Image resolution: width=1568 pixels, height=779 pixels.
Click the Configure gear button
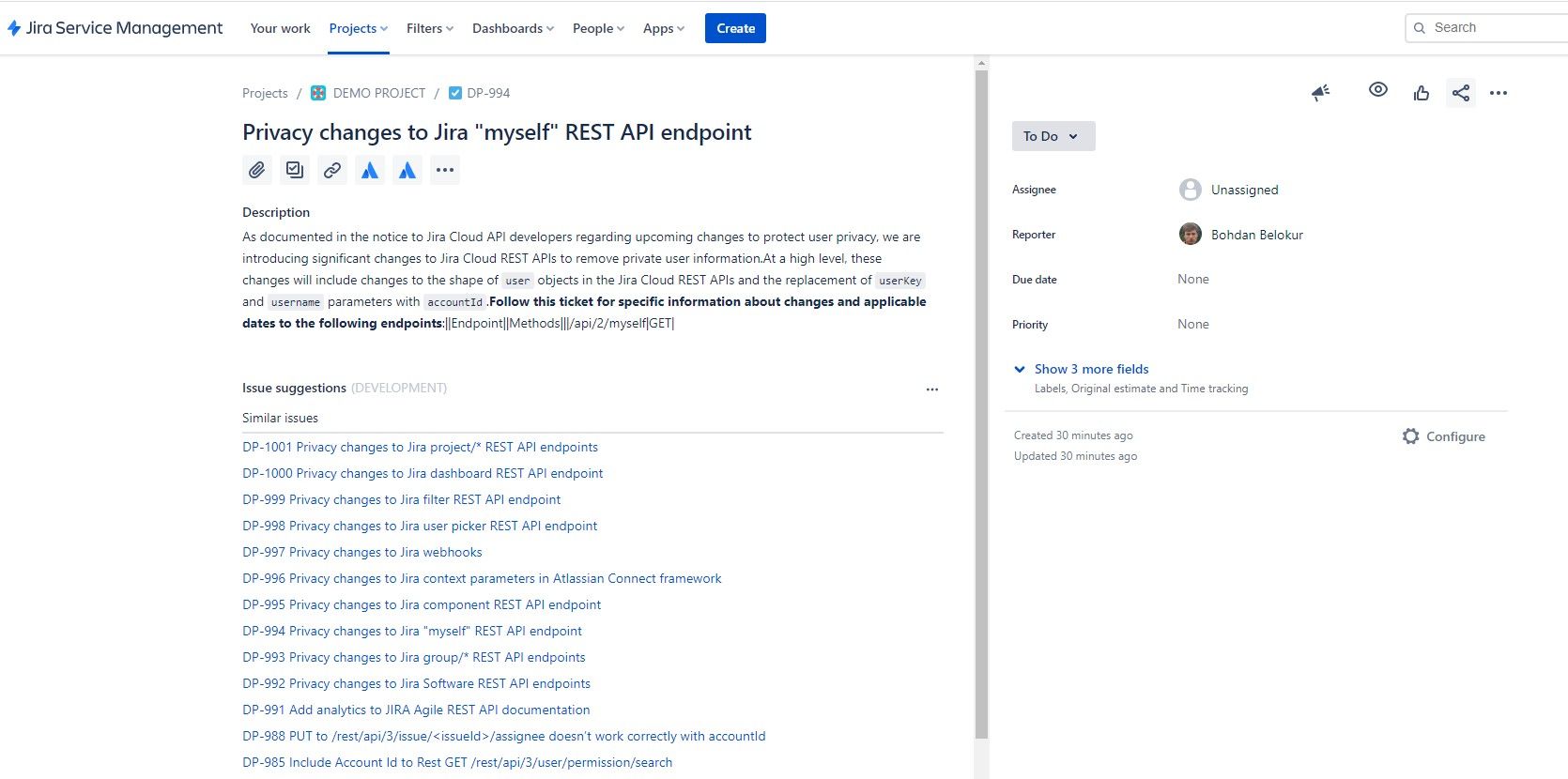(x=1444, y=436)
